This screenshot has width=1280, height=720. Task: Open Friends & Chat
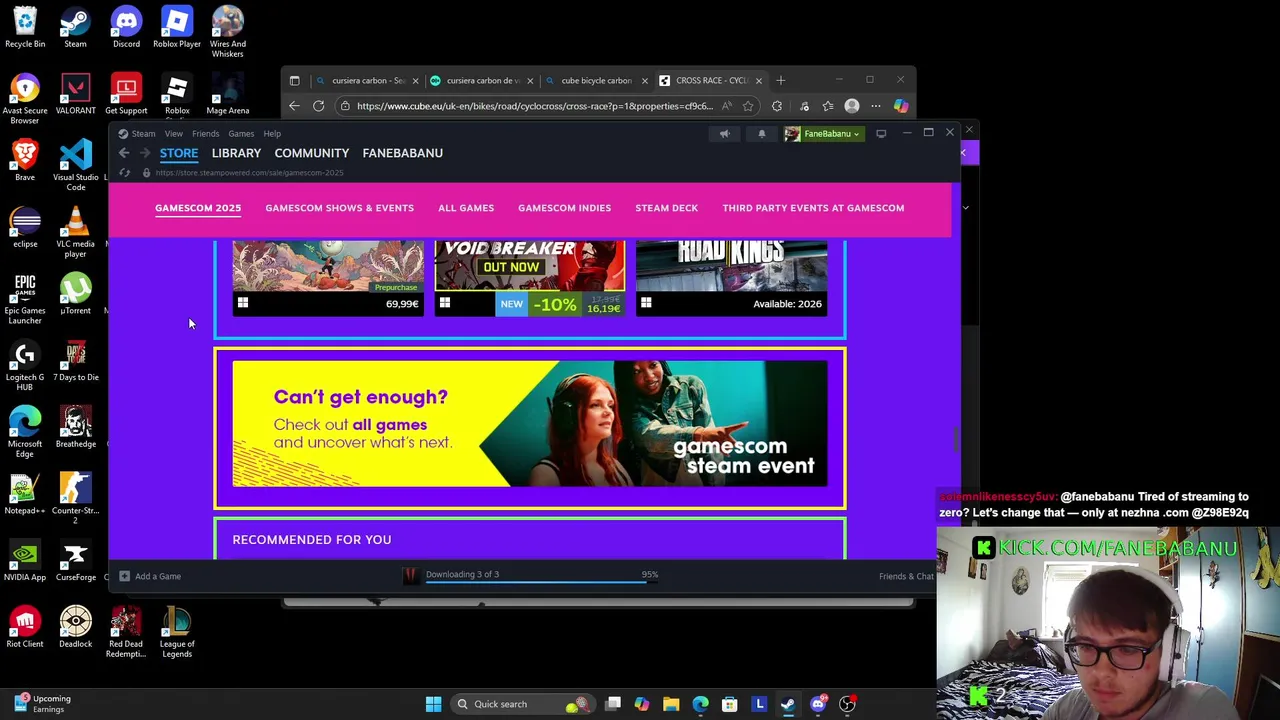(x=906, y=576)
